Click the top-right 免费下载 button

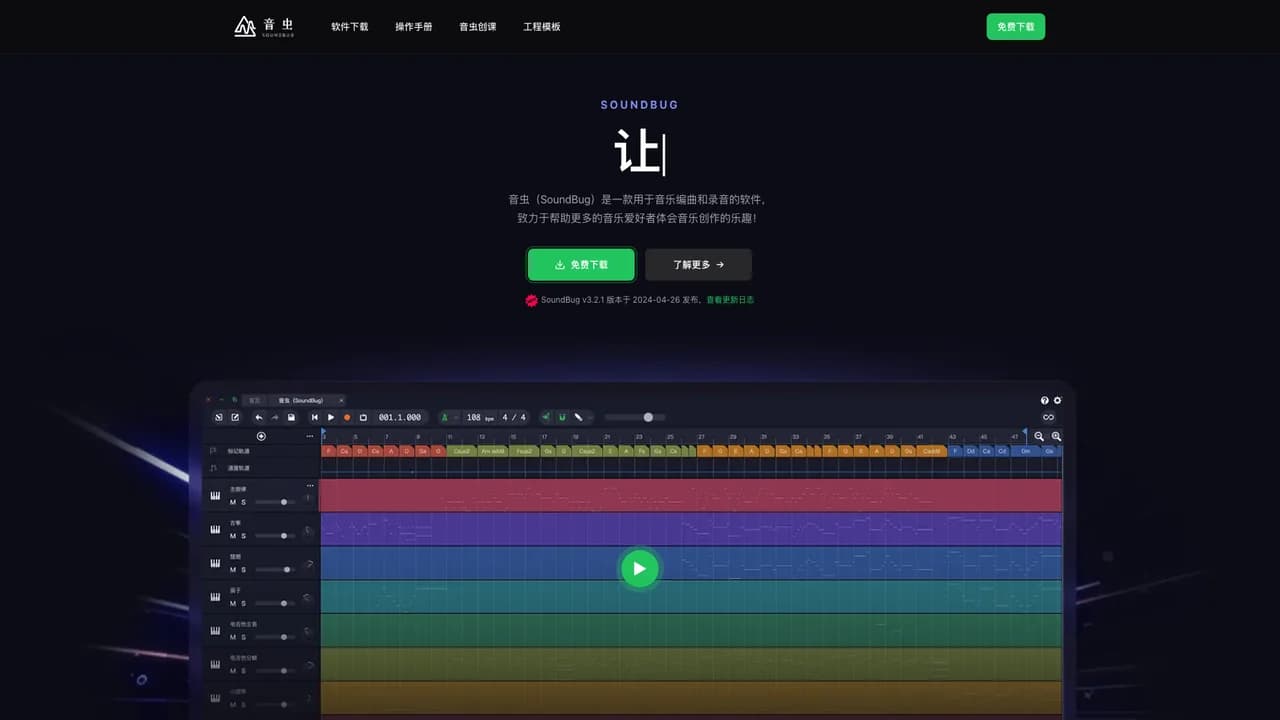[x=1016, y=27]
